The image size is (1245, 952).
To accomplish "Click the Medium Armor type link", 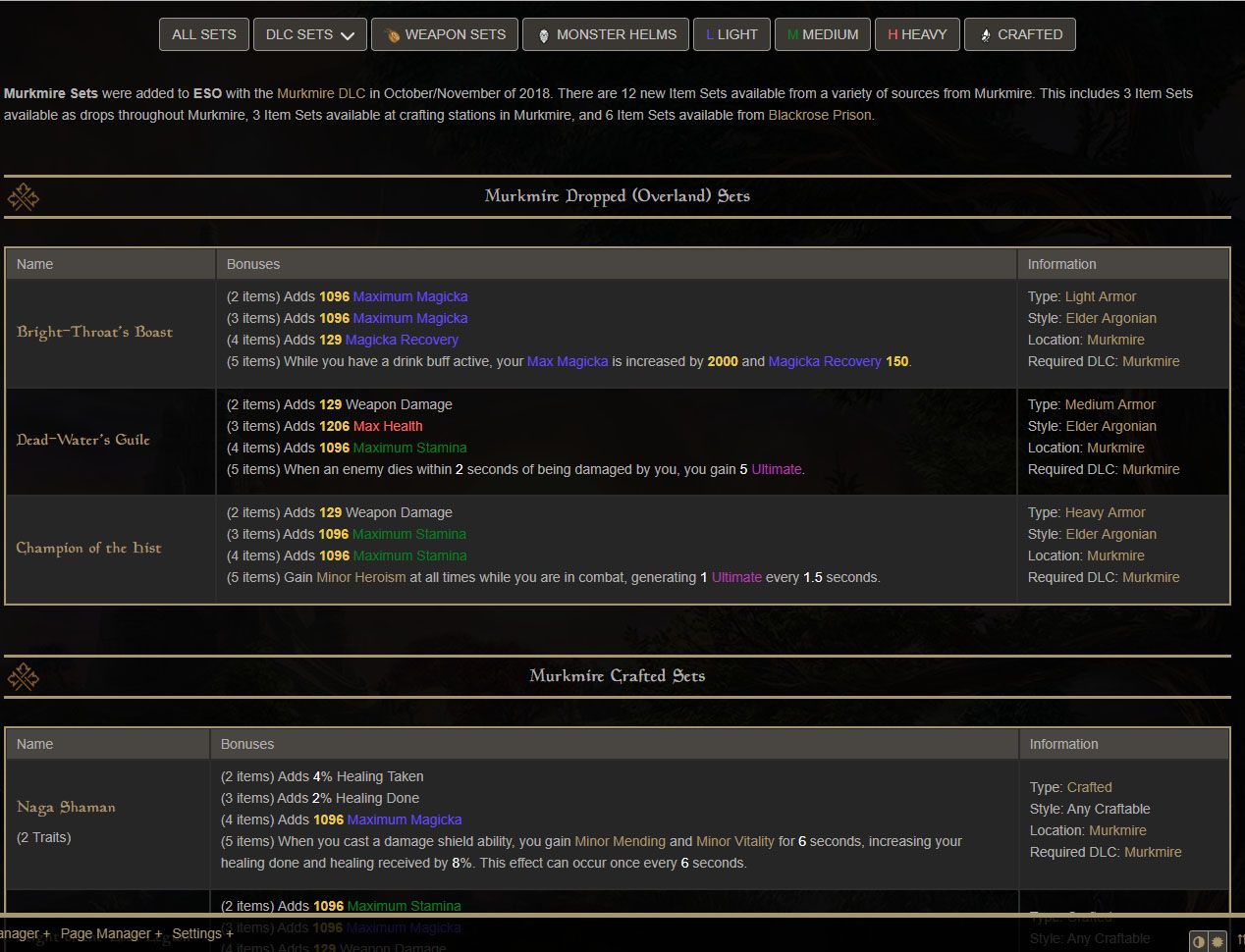I will point(1110,404).
